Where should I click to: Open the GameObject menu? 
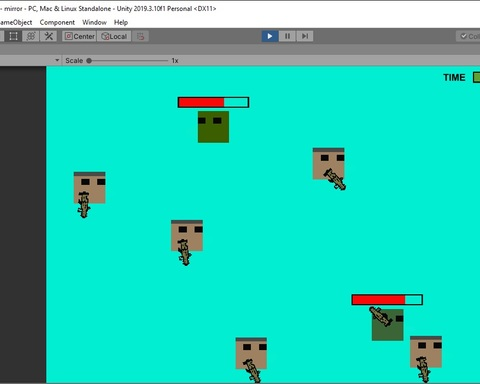click(15, 22)
